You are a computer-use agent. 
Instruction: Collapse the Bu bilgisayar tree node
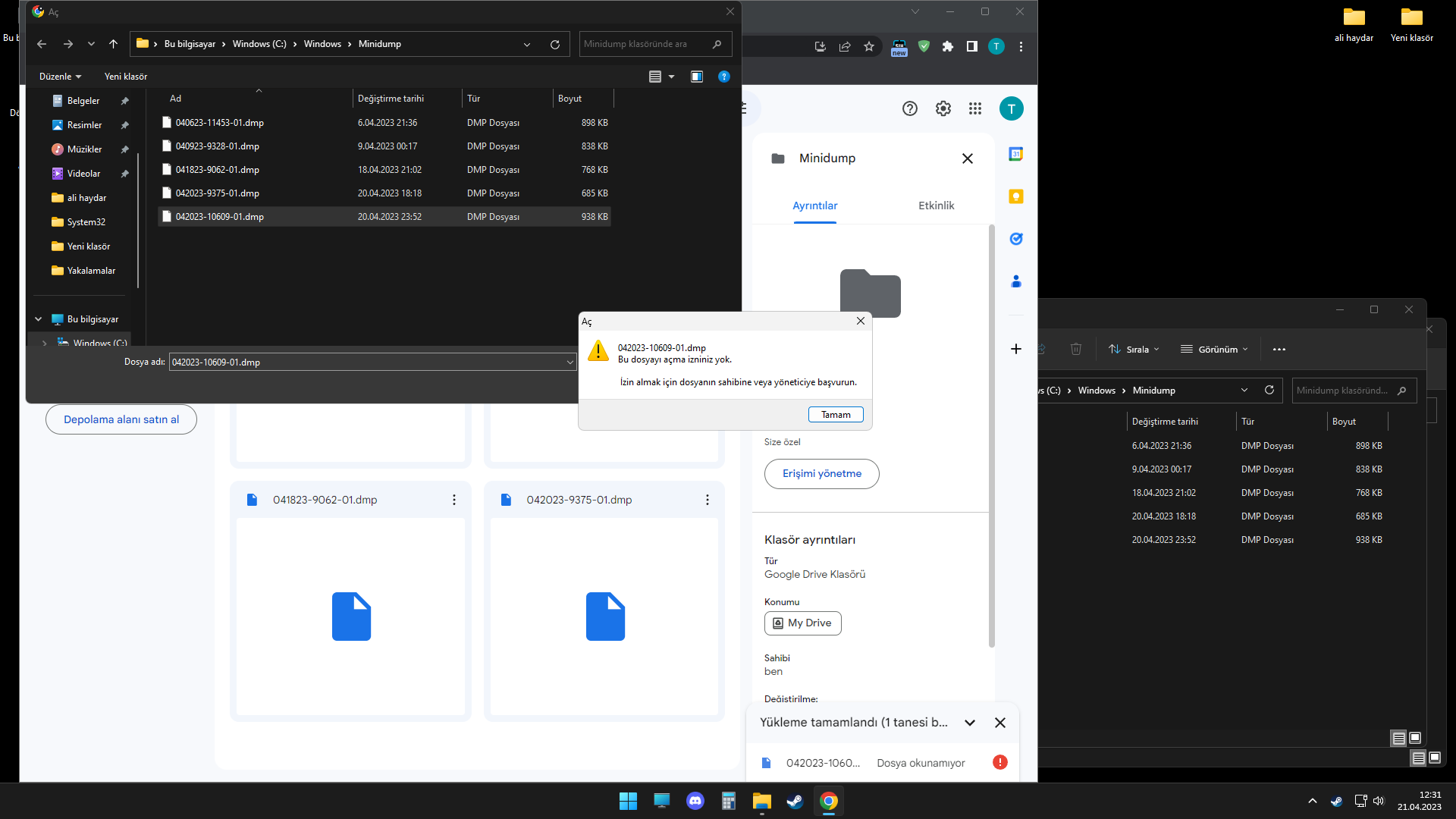[x=39, y=319]
